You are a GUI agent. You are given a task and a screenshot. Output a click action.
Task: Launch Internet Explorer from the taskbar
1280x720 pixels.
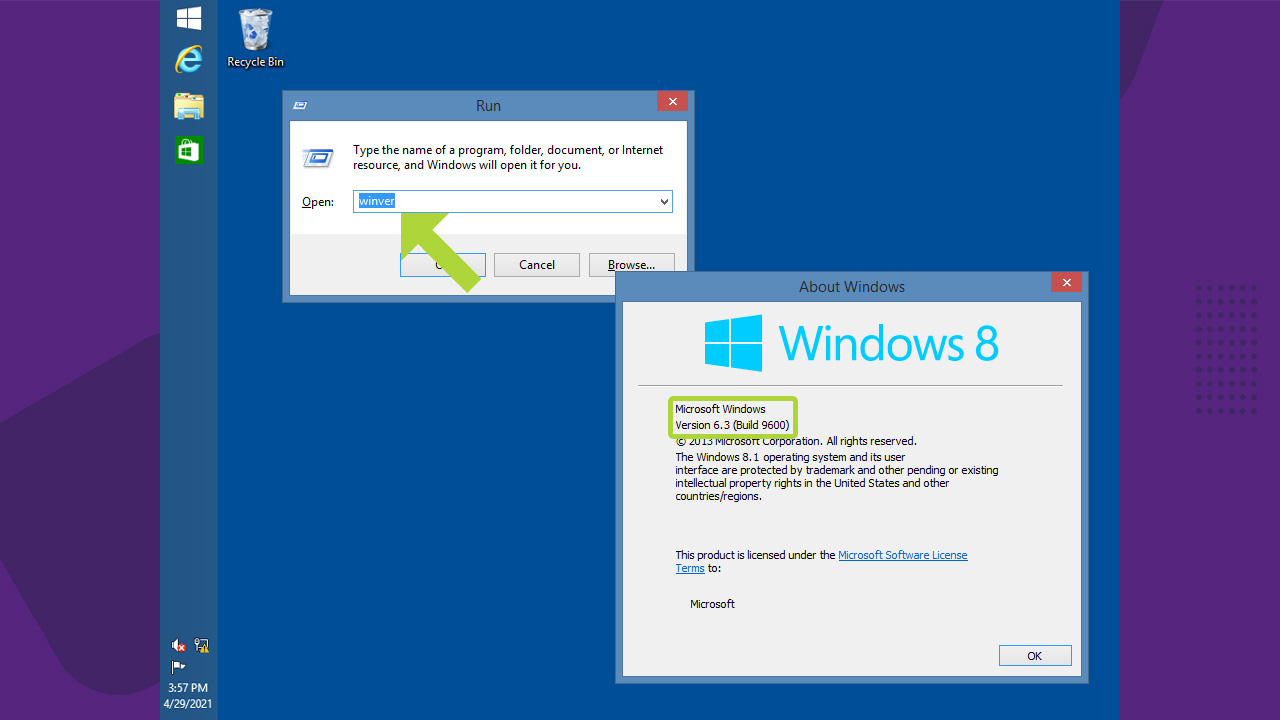tap(188, 60)
